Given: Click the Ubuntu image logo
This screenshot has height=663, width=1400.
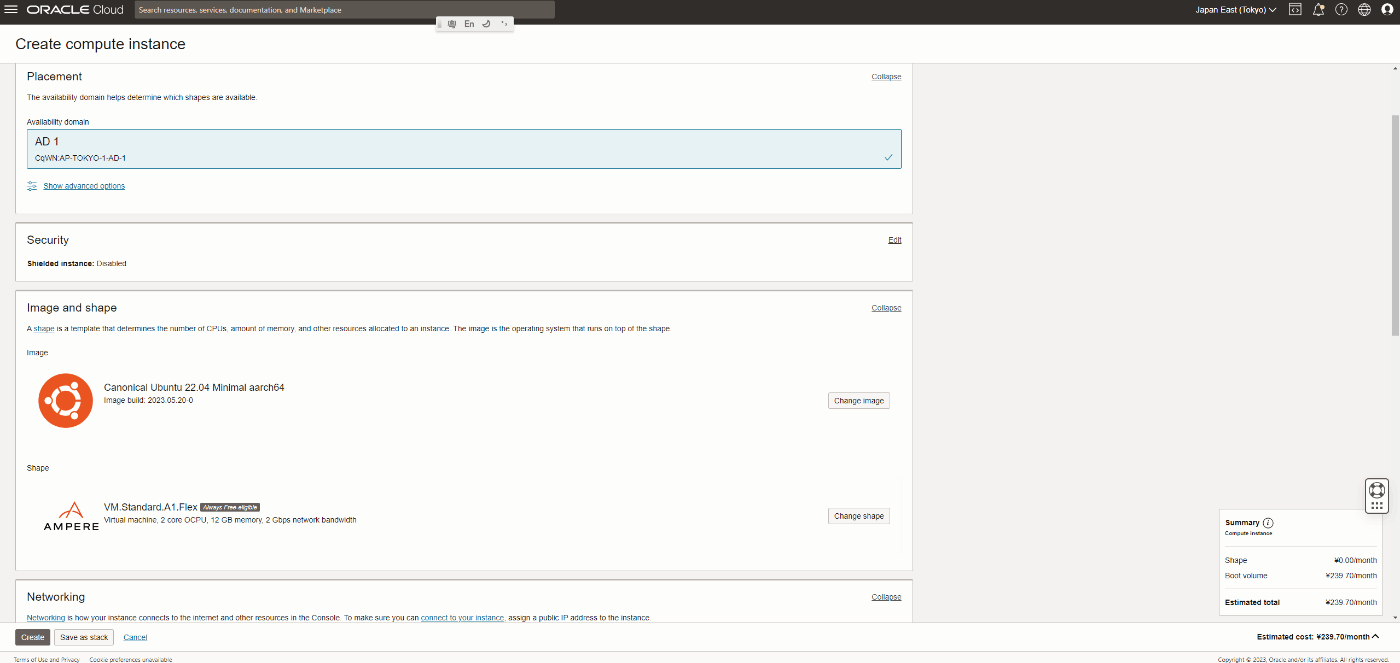Looking at the screenshot, I should pos(66,400).
